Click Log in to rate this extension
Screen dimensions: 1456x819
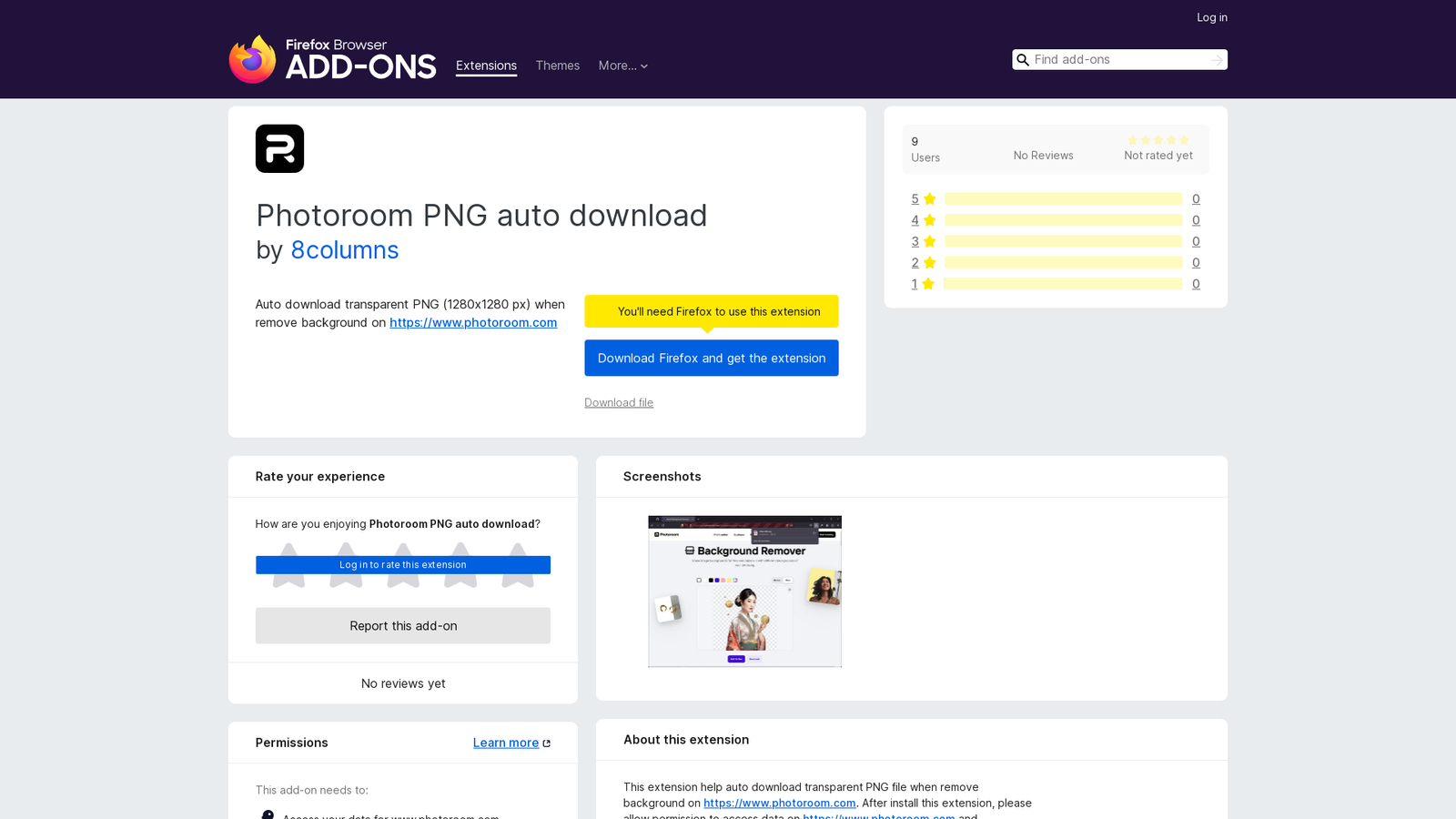point(403,565)
